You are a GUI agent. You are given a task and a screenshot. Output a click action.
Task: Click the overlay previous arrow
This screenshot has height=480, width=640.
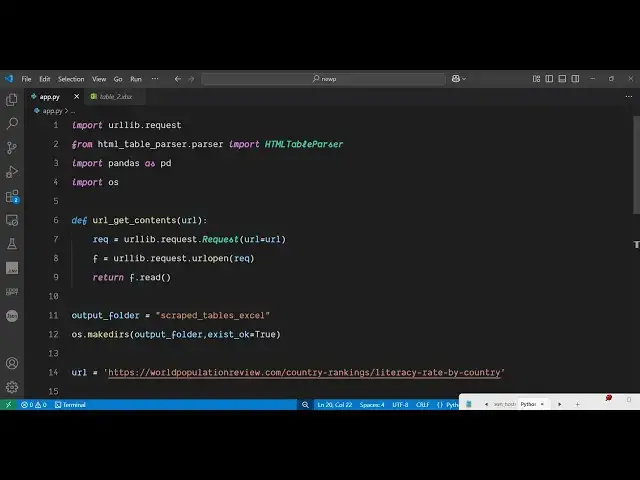[486, 404]
